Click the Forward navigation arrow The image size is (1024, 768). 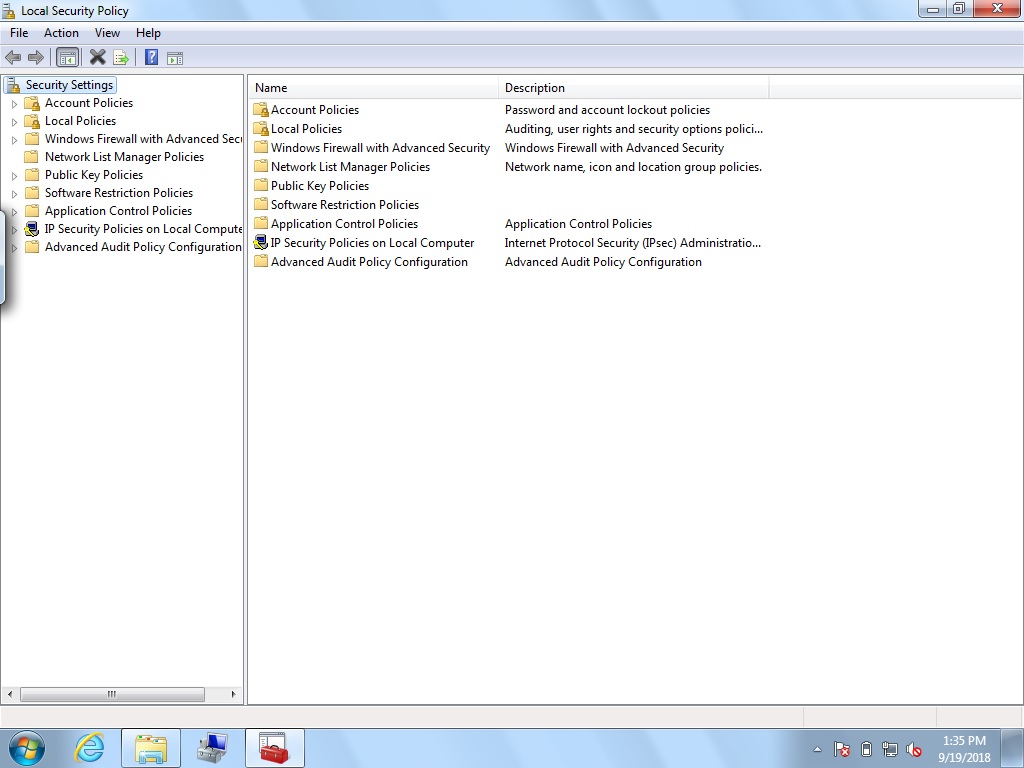click(x=36, y=57)
